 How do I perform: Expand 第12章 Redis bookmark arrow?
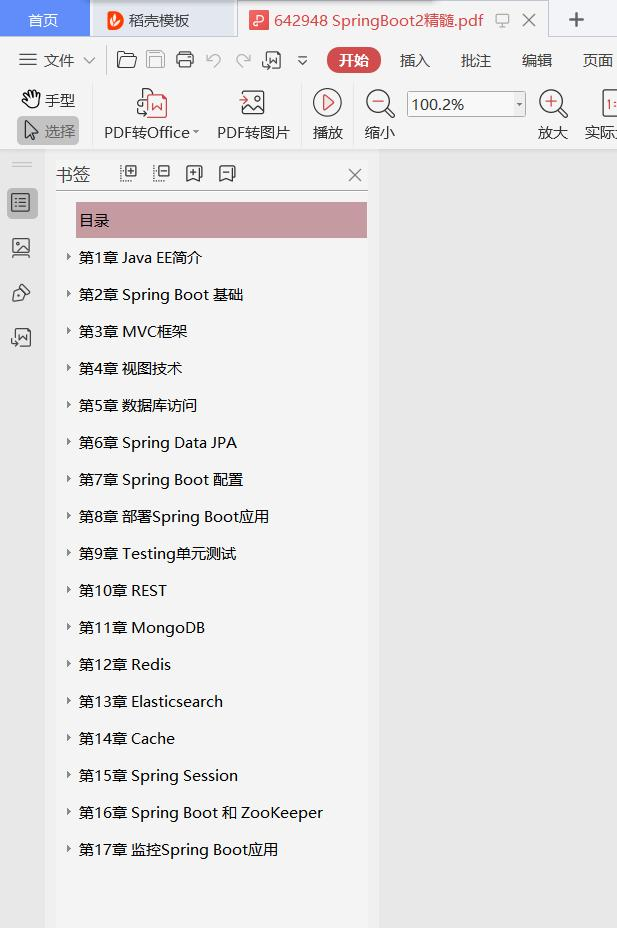[x=69, y=663]
